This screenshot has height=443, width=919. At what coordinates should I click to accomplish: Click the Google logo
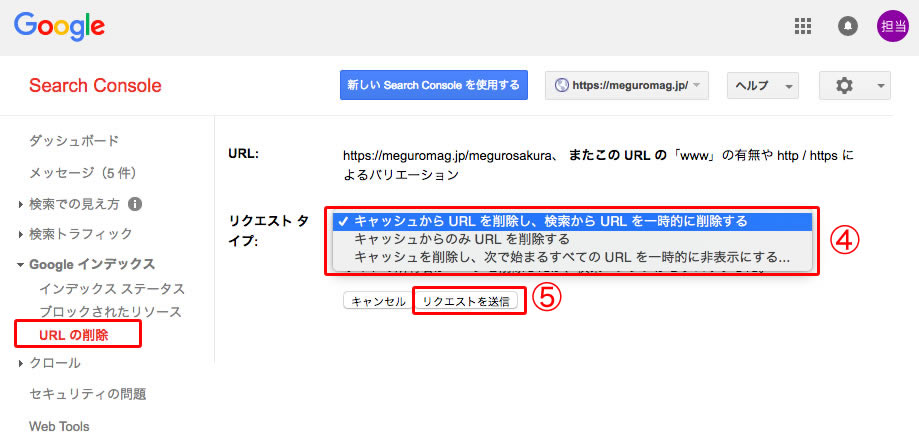coord(60,26)
